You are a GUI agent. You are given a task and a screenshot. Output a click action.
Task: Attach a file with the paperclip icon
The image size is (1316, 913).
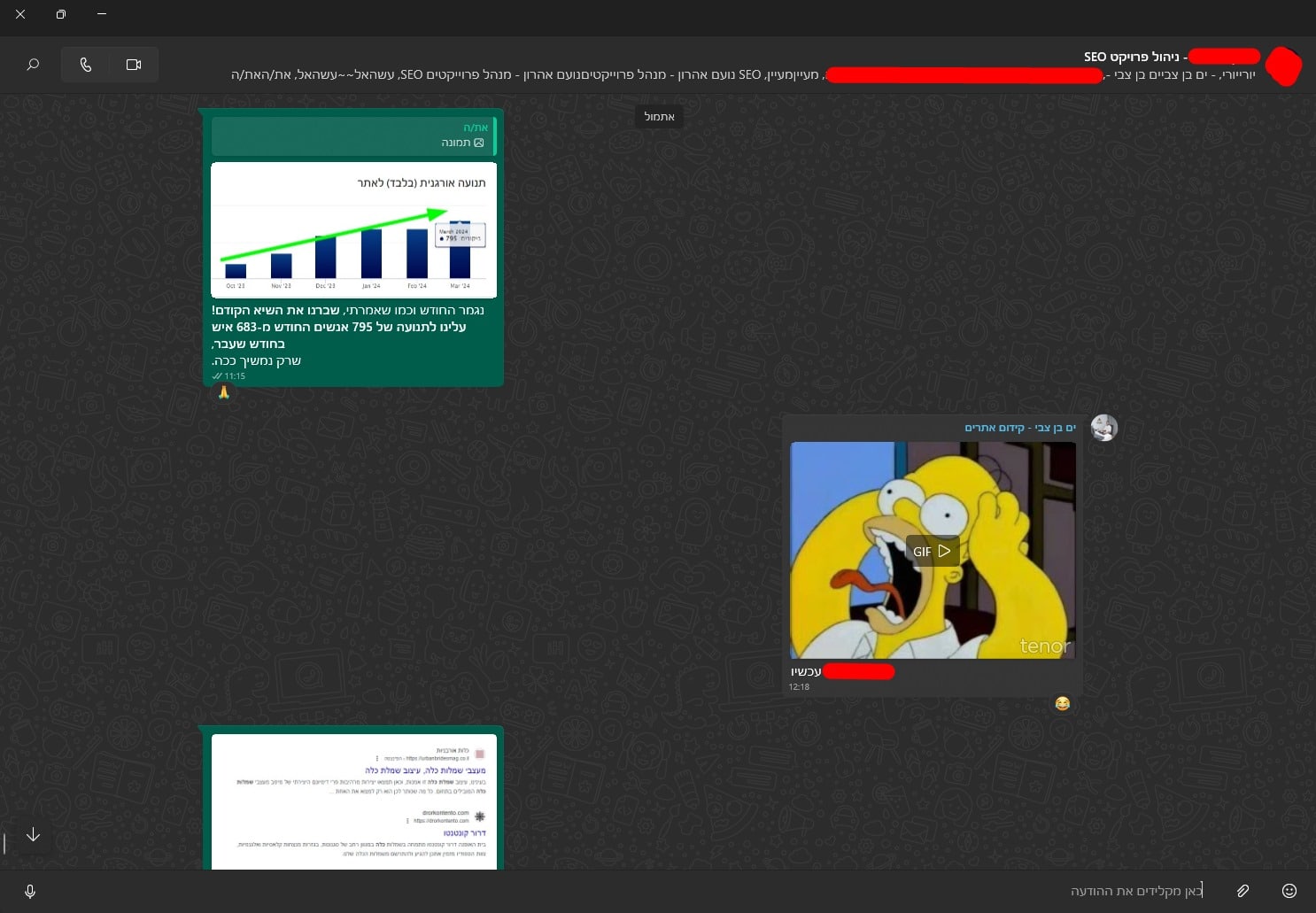[x=1243, y=891]
